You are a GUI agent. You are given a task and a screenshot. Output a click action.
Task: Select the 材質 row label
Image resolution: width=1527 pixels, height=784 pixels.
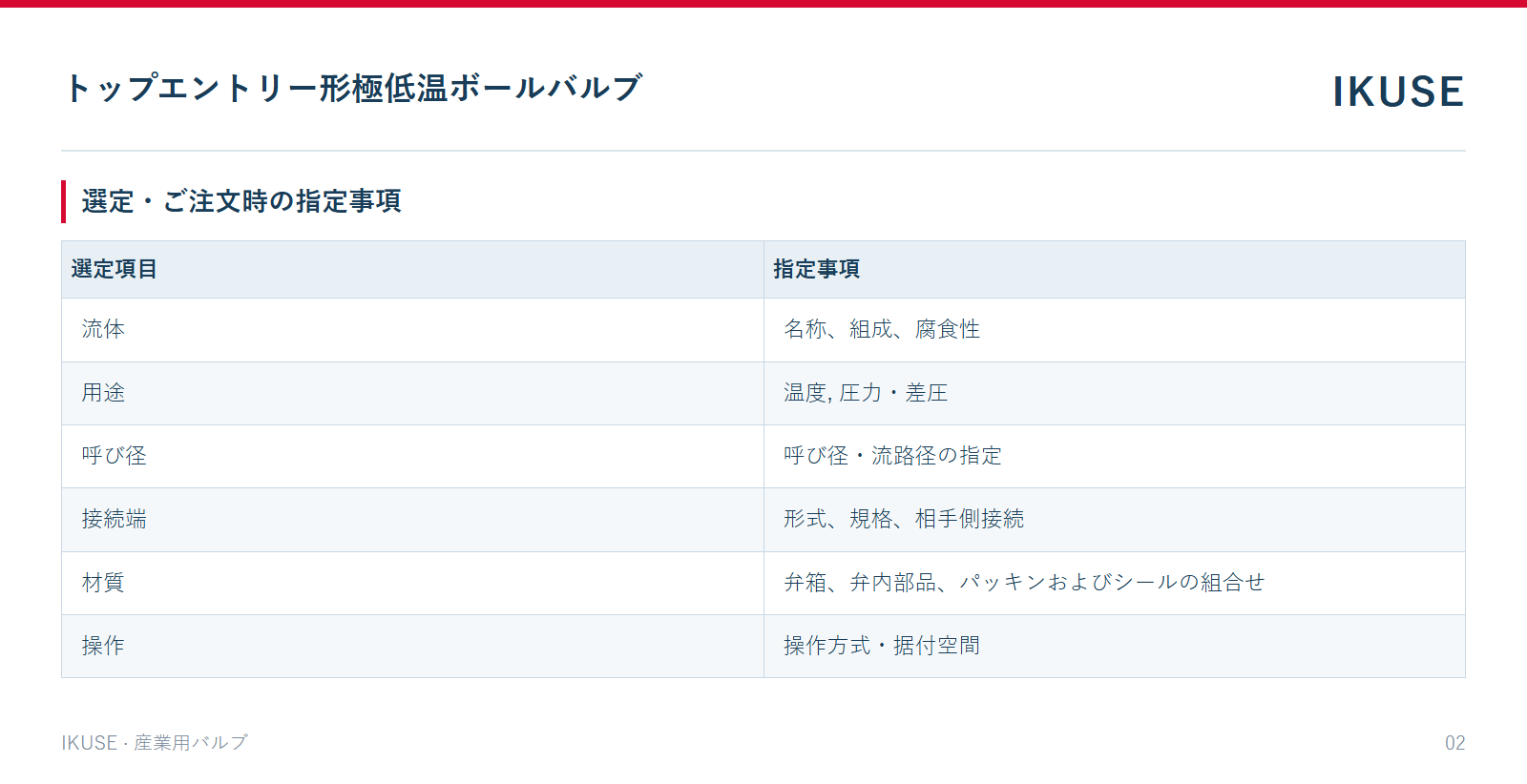coord(412,583)
